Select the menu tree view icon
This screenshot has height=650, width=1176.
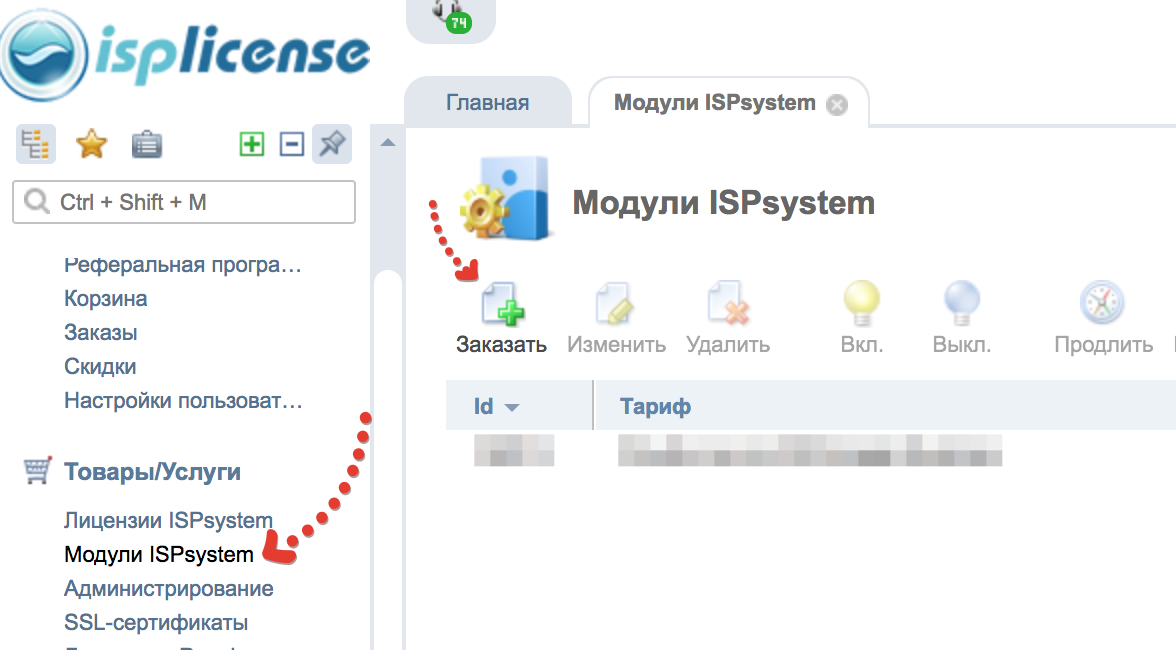click(36, 145)
